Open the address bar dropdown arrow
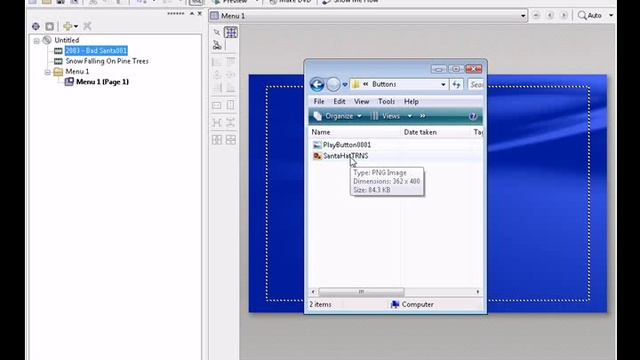The height and width of the screenshot is (360, 640). point(443,84)
